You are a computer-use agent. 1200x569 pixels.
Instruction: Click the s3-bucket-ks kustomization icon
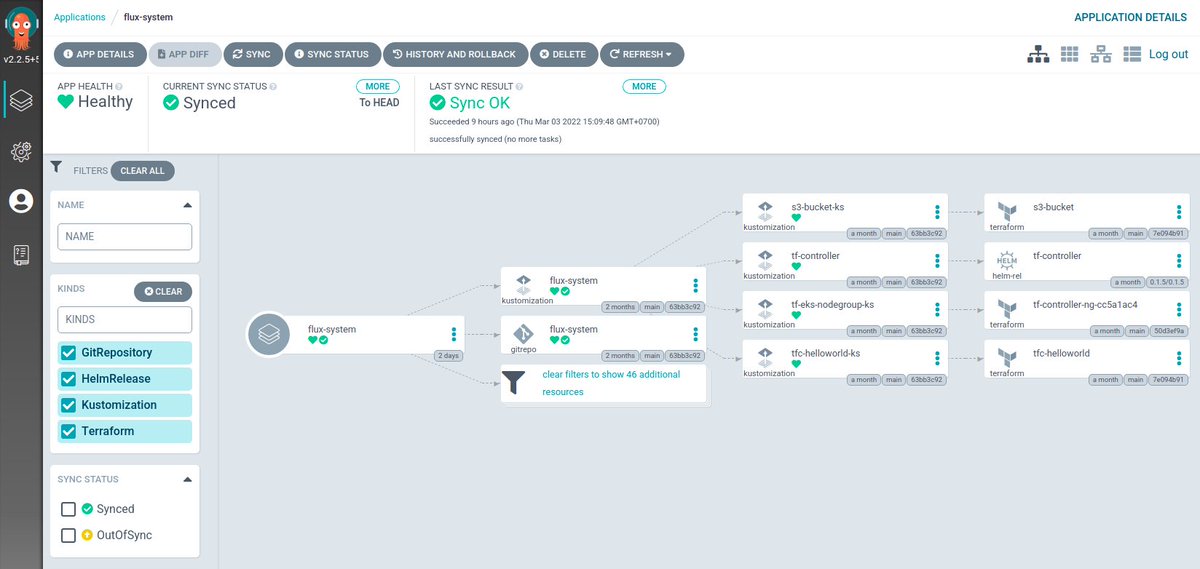pos(764,211)
